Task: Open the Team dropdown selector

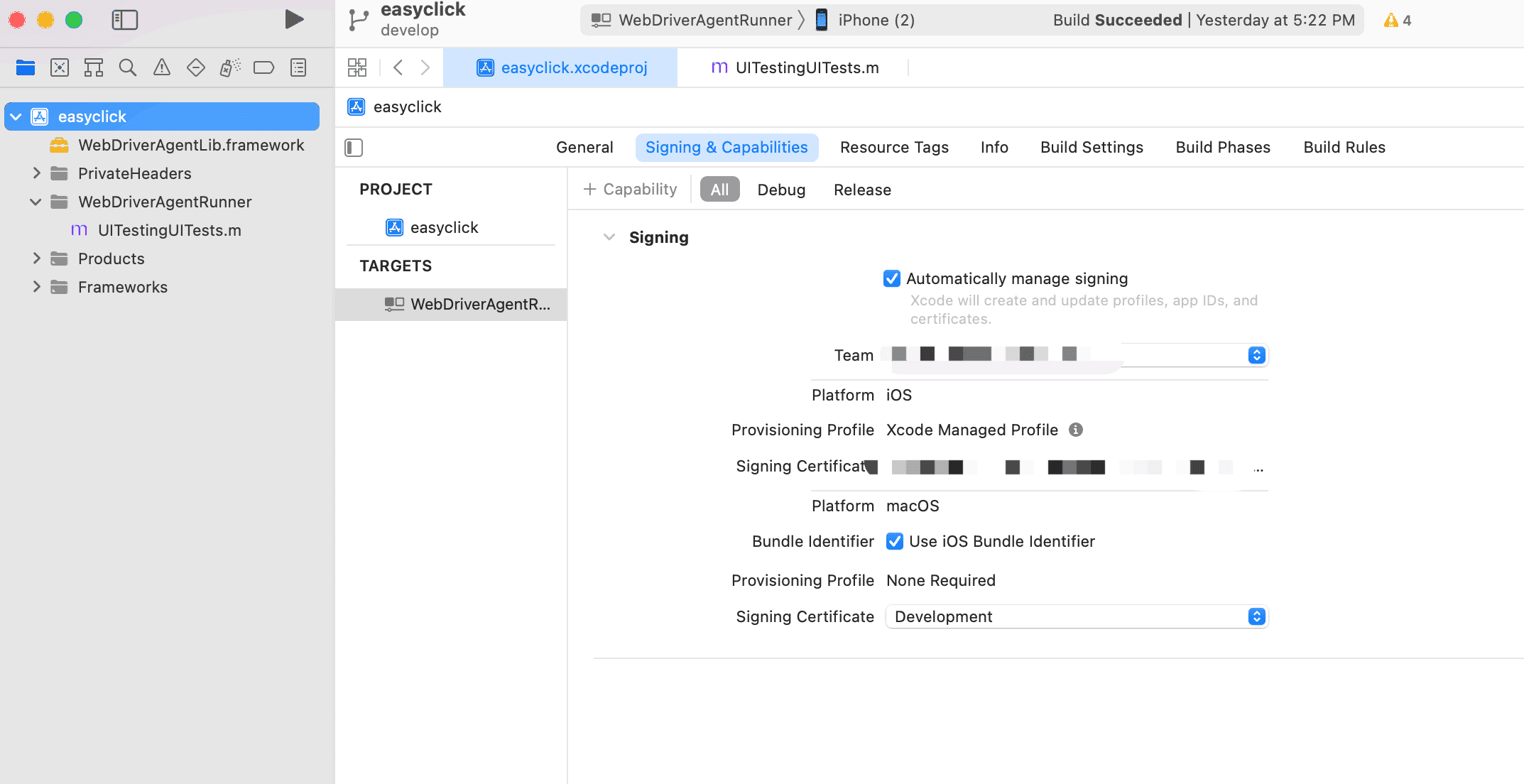Action: [x=1256, y=355]
